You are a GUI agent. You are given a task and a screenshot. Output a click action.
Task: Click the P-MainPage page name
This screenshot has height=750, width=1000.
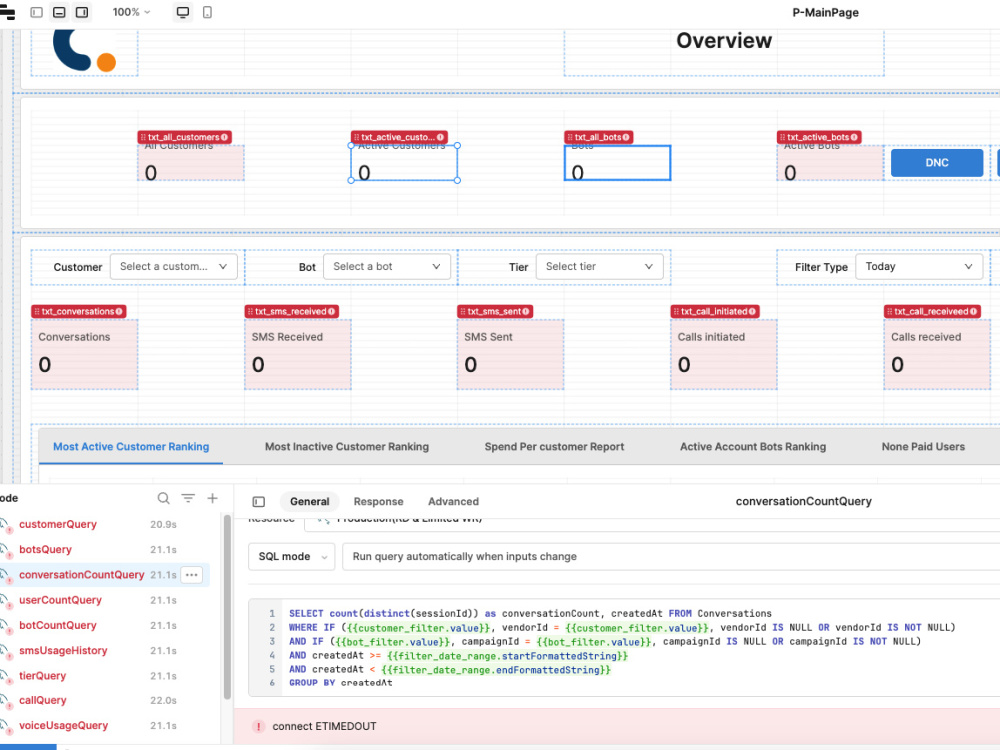(825, 12)
